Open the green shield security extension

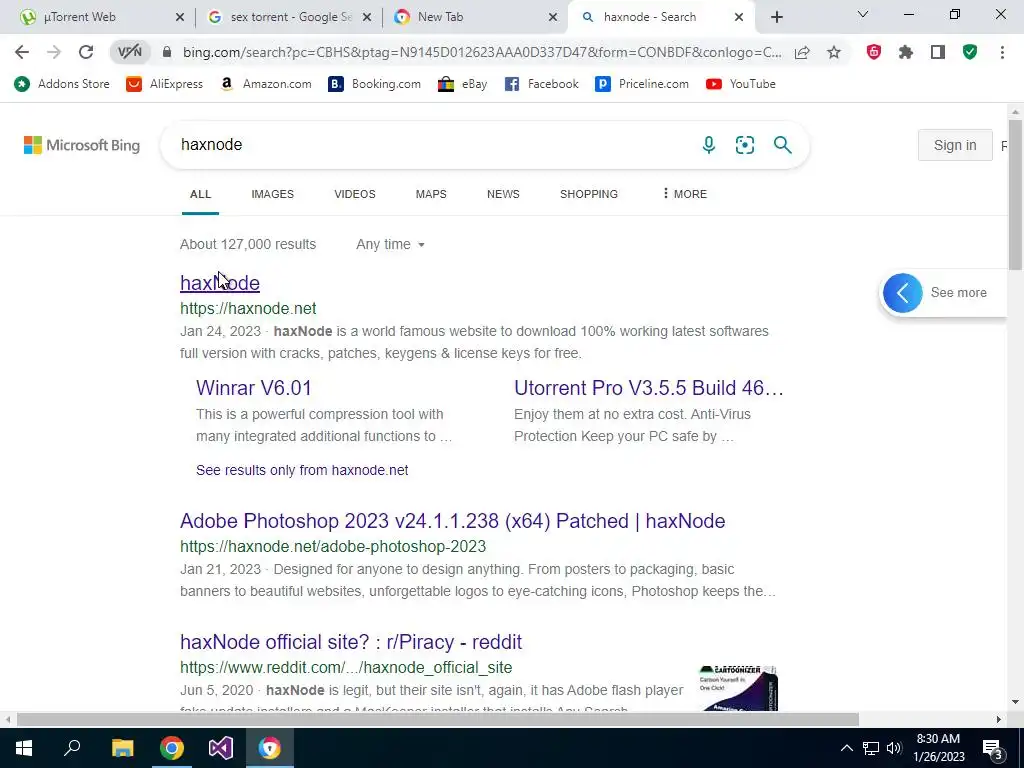[970, 52]
